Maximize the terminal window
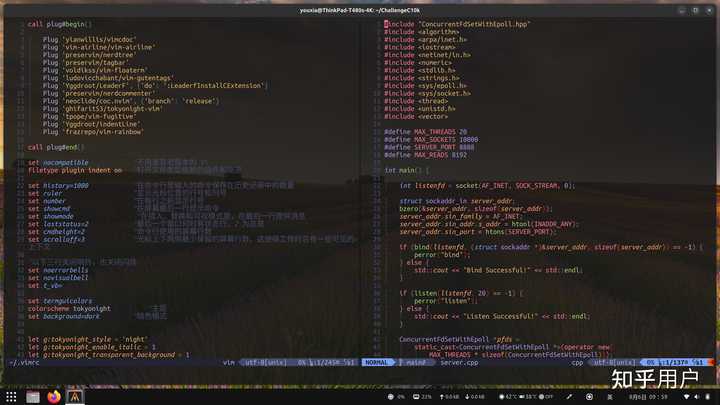This screenshot has width=720, height=405. [x=695, y=10]
